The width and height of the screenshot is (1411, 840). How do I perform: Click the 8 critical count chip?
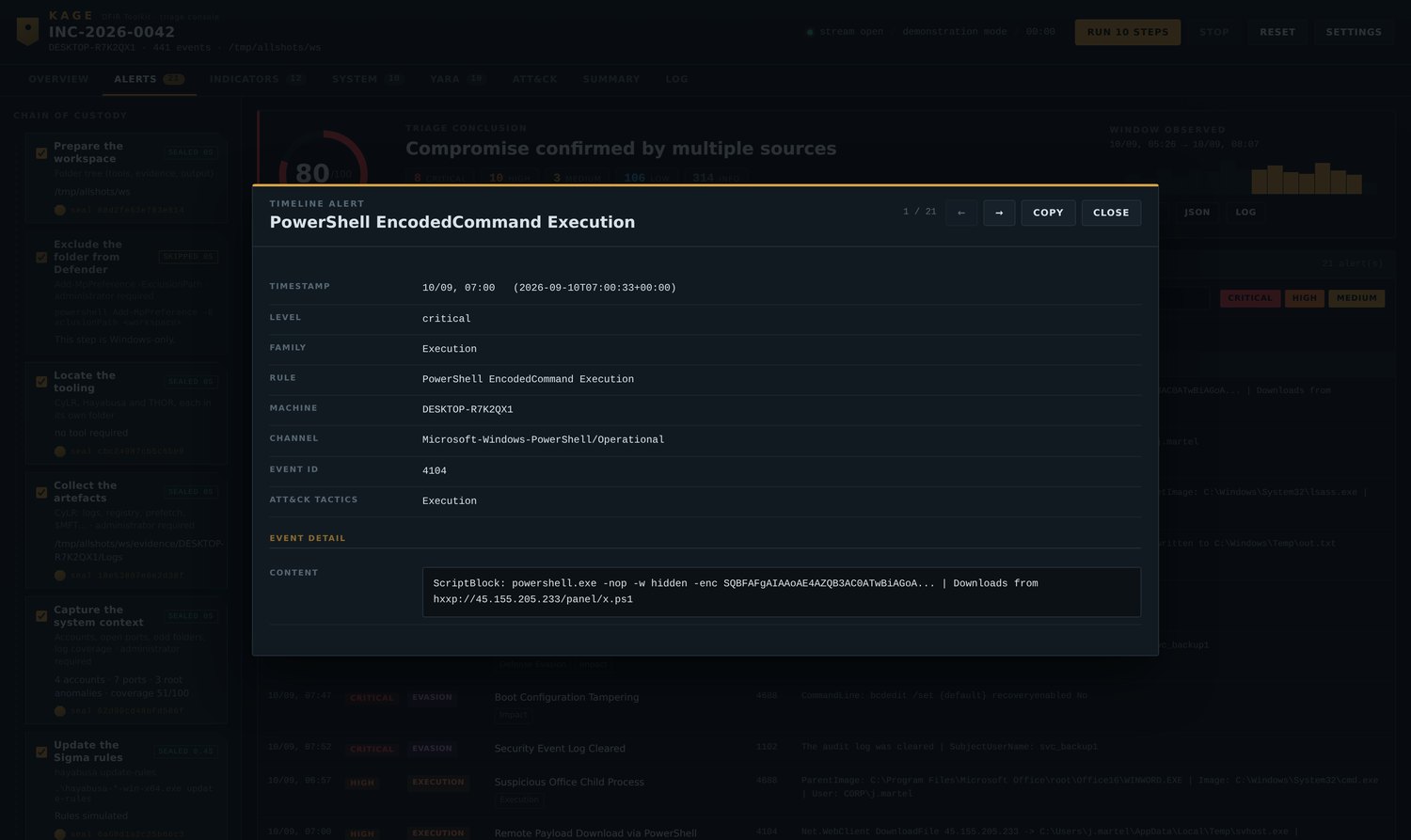coord(439,178)
